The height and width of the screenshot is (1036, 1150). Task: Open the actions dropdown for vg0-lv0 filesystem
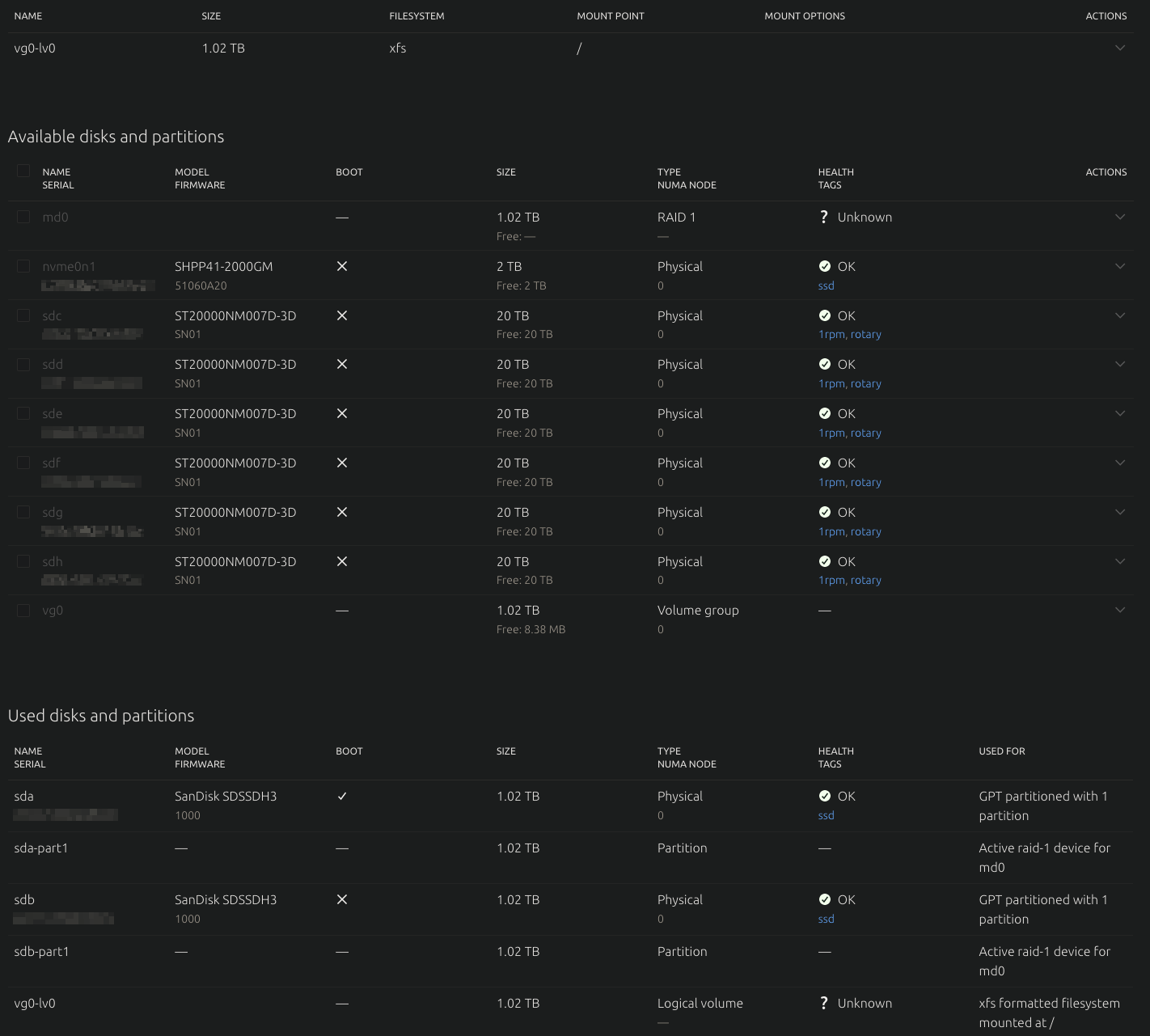[x=1119, y=48]
